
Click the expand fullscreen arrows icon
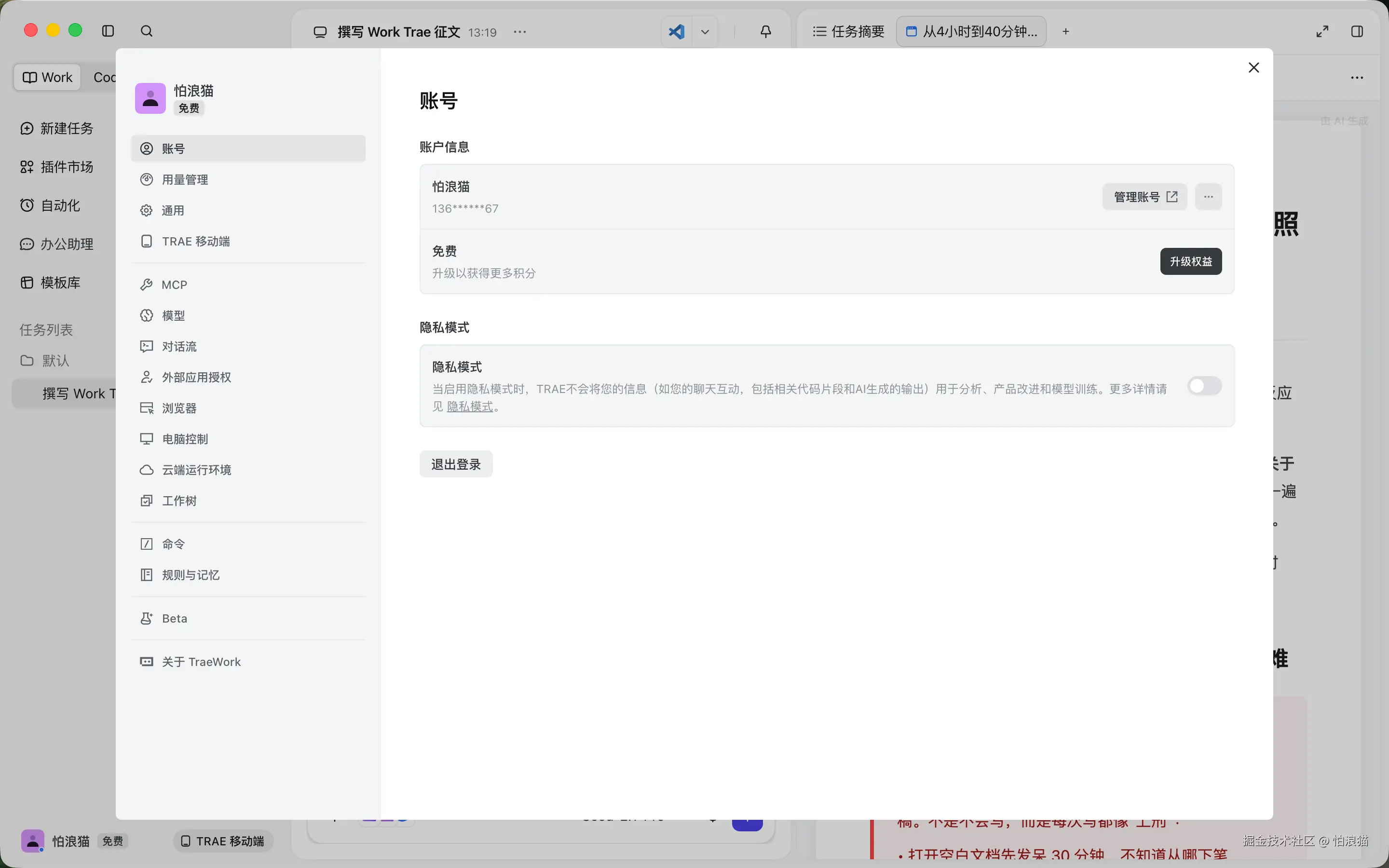click(1322, 31)
